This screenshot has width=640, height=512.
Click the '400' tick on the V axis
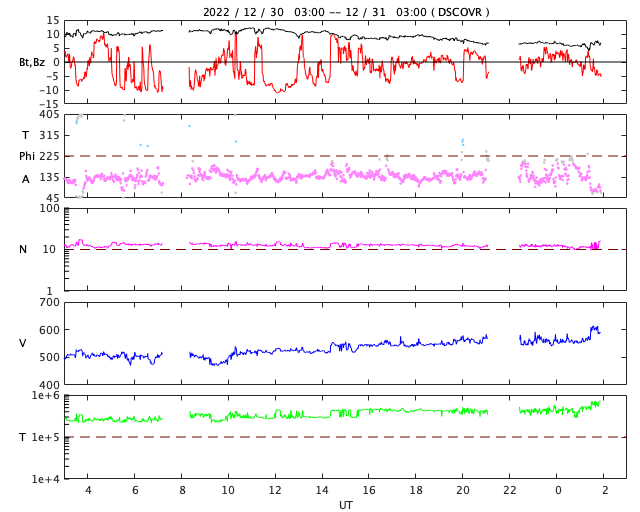pos(49,385)
